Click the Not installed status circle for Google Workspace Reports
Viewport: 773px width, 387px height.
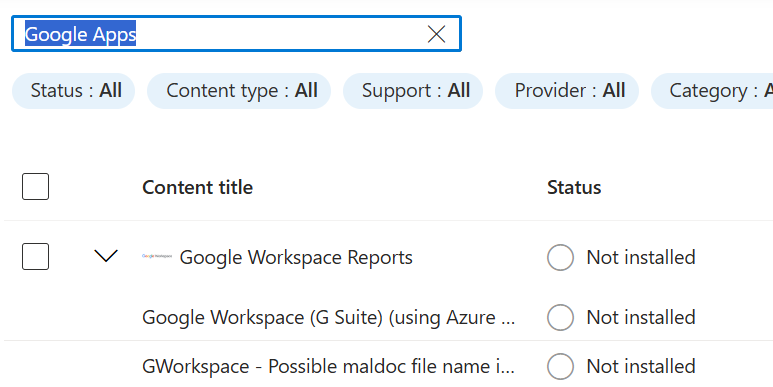tap(560, 257)
